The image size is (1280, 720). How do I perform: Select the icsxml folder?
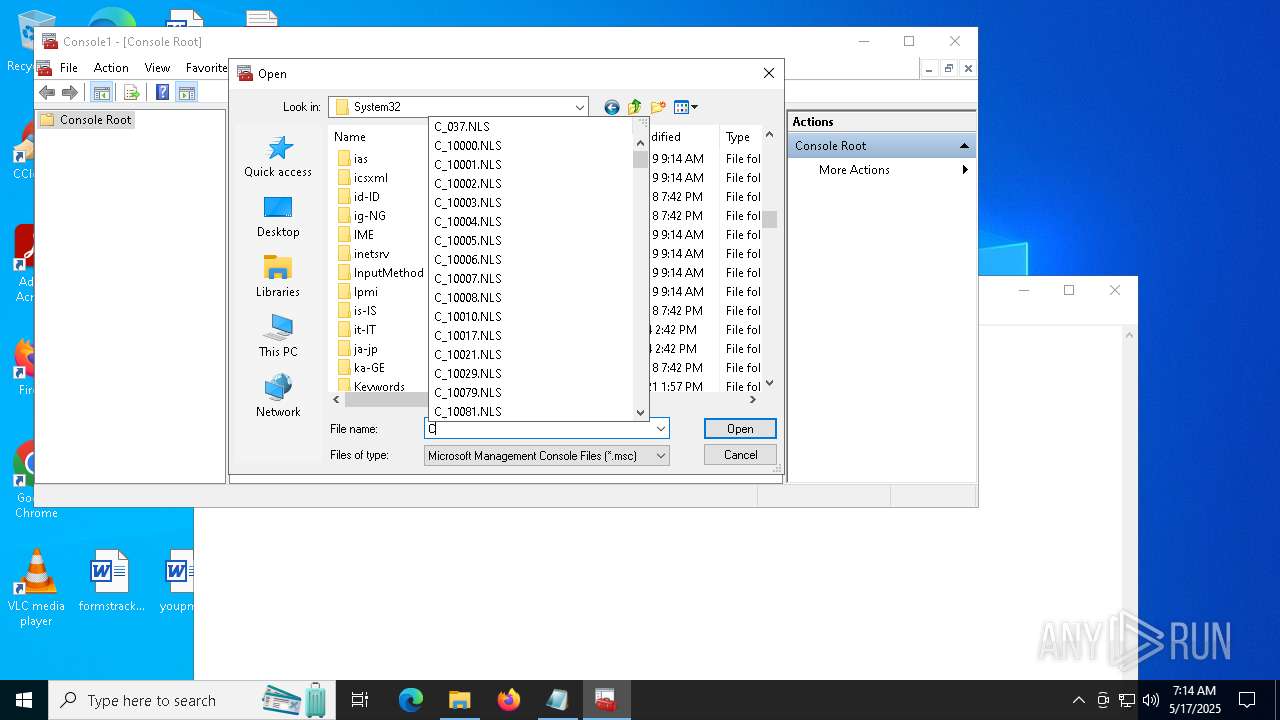pos(362,178)
